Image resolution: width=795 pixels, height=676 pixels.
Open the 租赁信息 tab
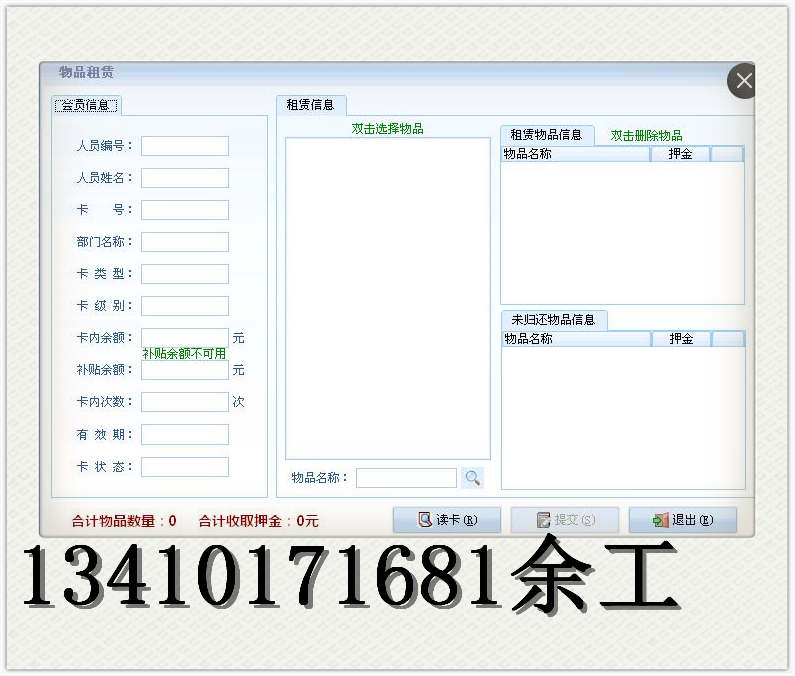pos(311,105)
